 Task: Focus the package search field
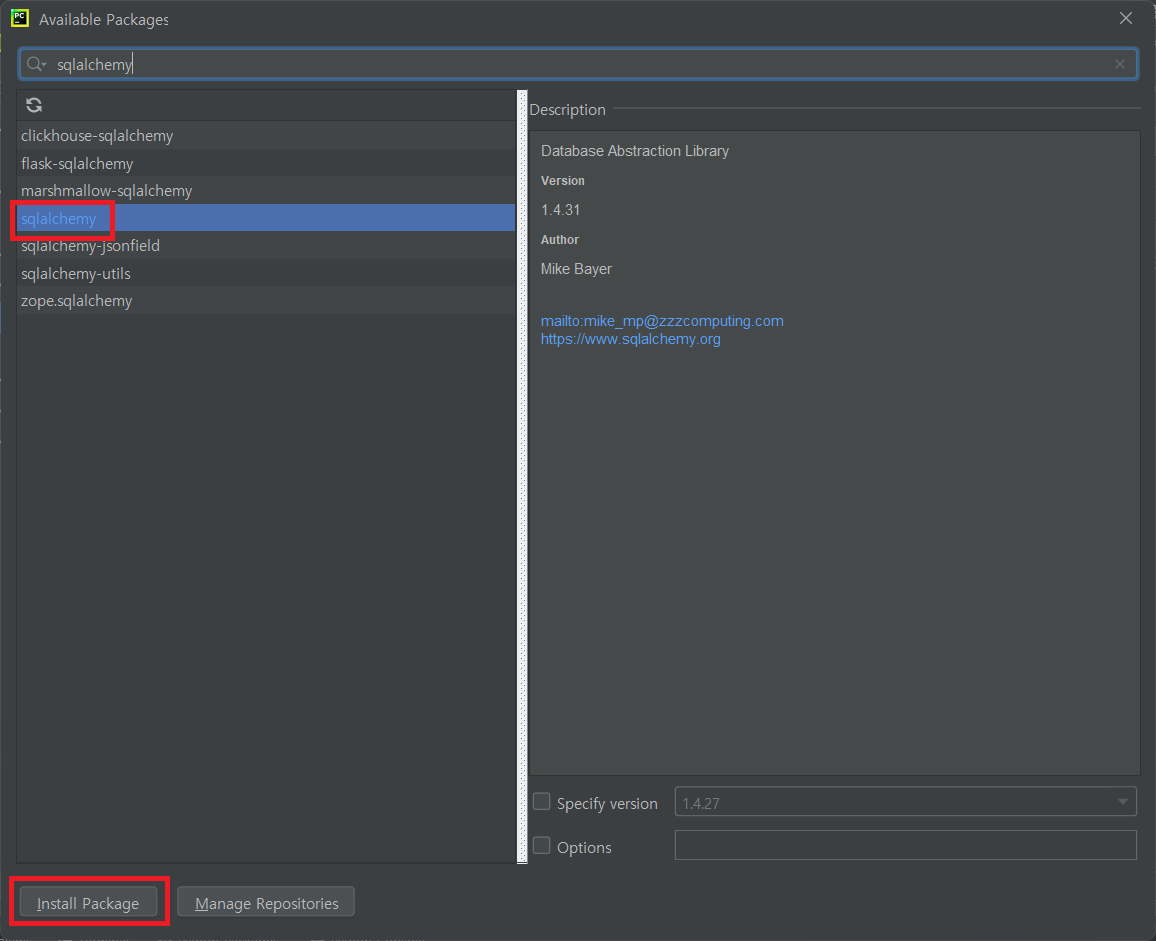(578, 64)
